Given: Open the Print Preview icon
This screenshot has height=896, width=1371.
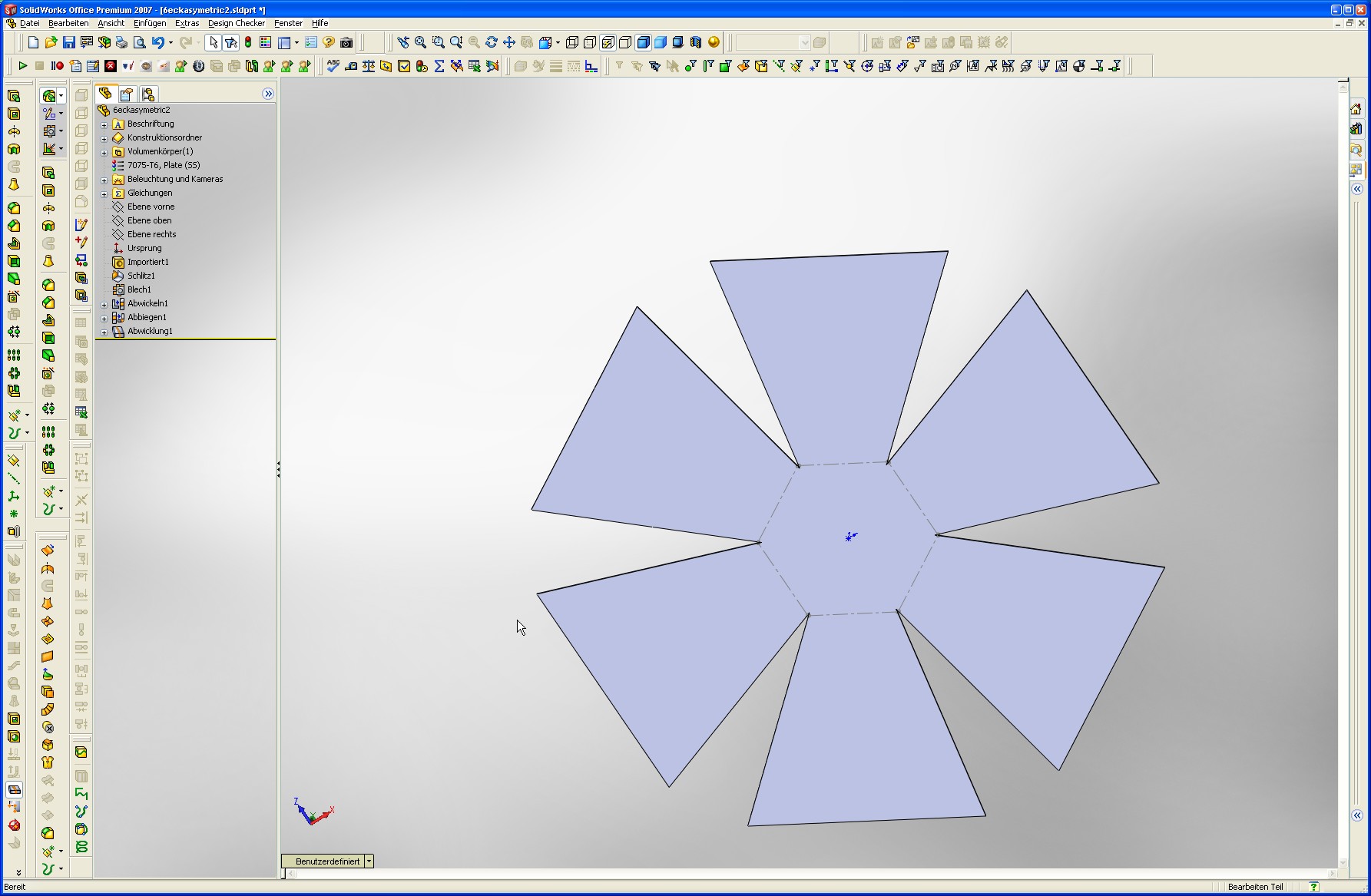Looking at the screenshot, I should point(139,43).
